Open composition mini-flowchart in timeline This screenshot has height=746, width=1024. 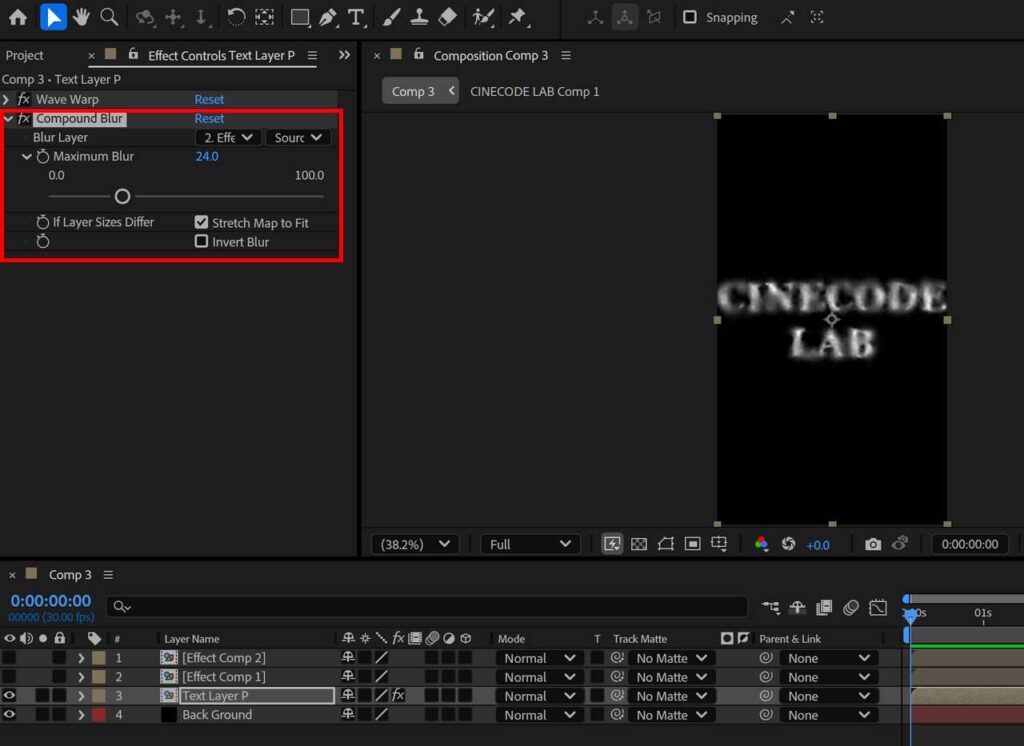[x=771, y=608]
